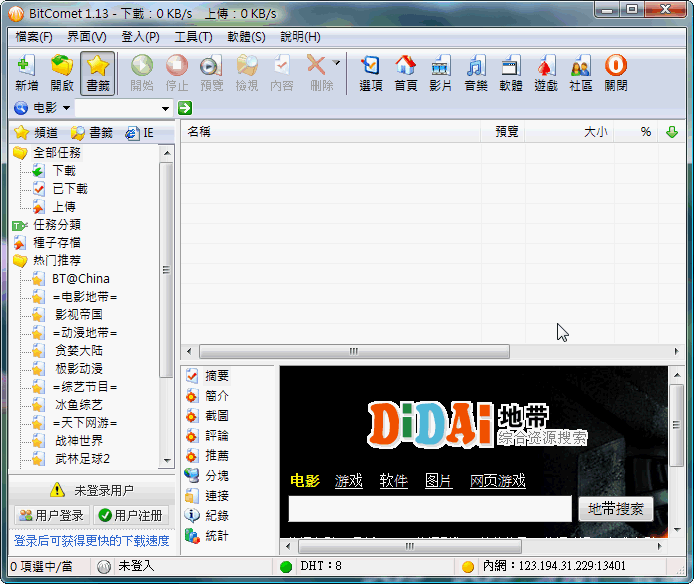
Task: Open the 工具(T) menu
Action: (193, 37)
